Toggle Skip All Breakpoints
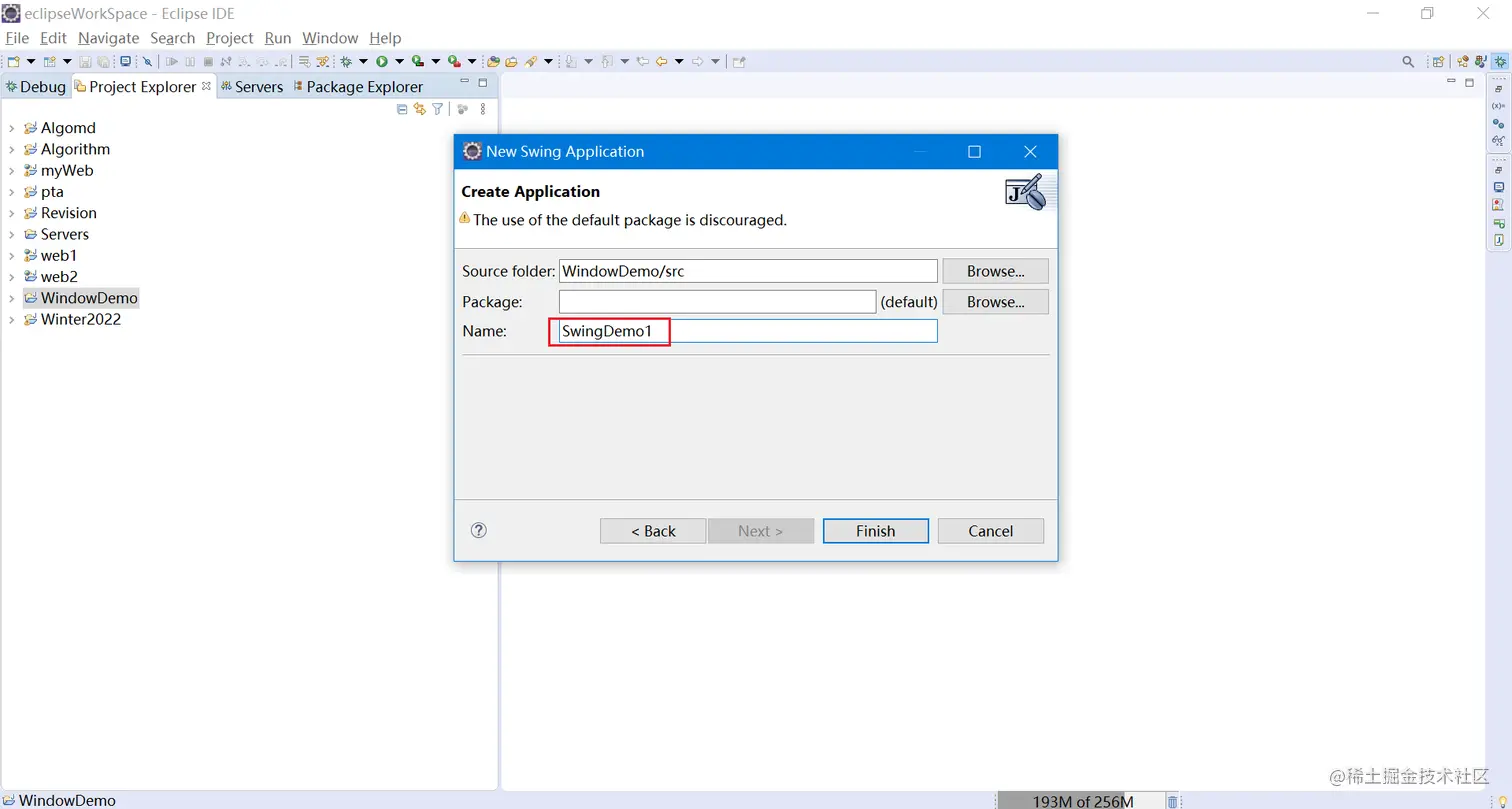Viewport: 1512px width, 809px height. coord(147,61)
